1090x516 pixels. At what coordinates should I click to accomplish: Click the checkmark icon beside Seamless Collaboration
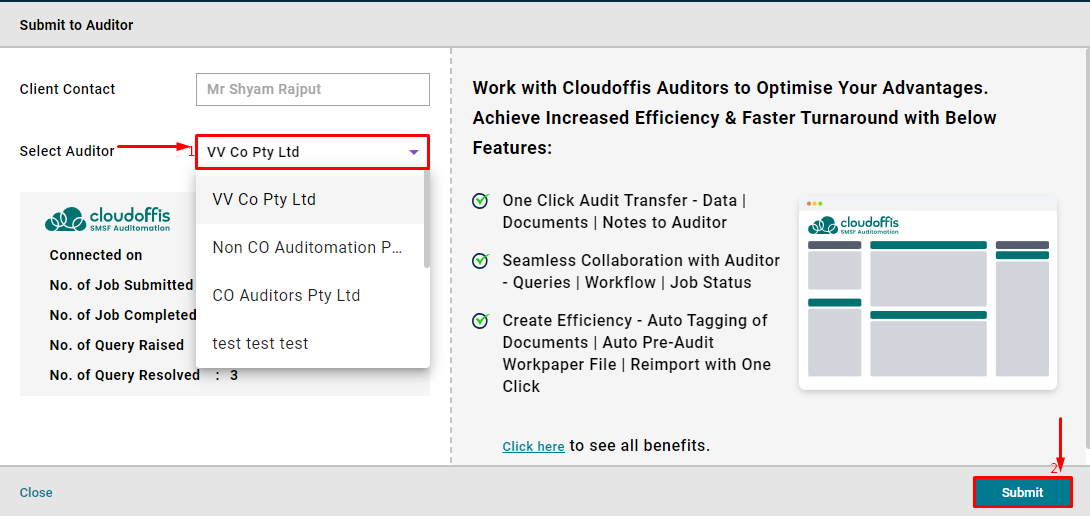(x=481, y=261)
